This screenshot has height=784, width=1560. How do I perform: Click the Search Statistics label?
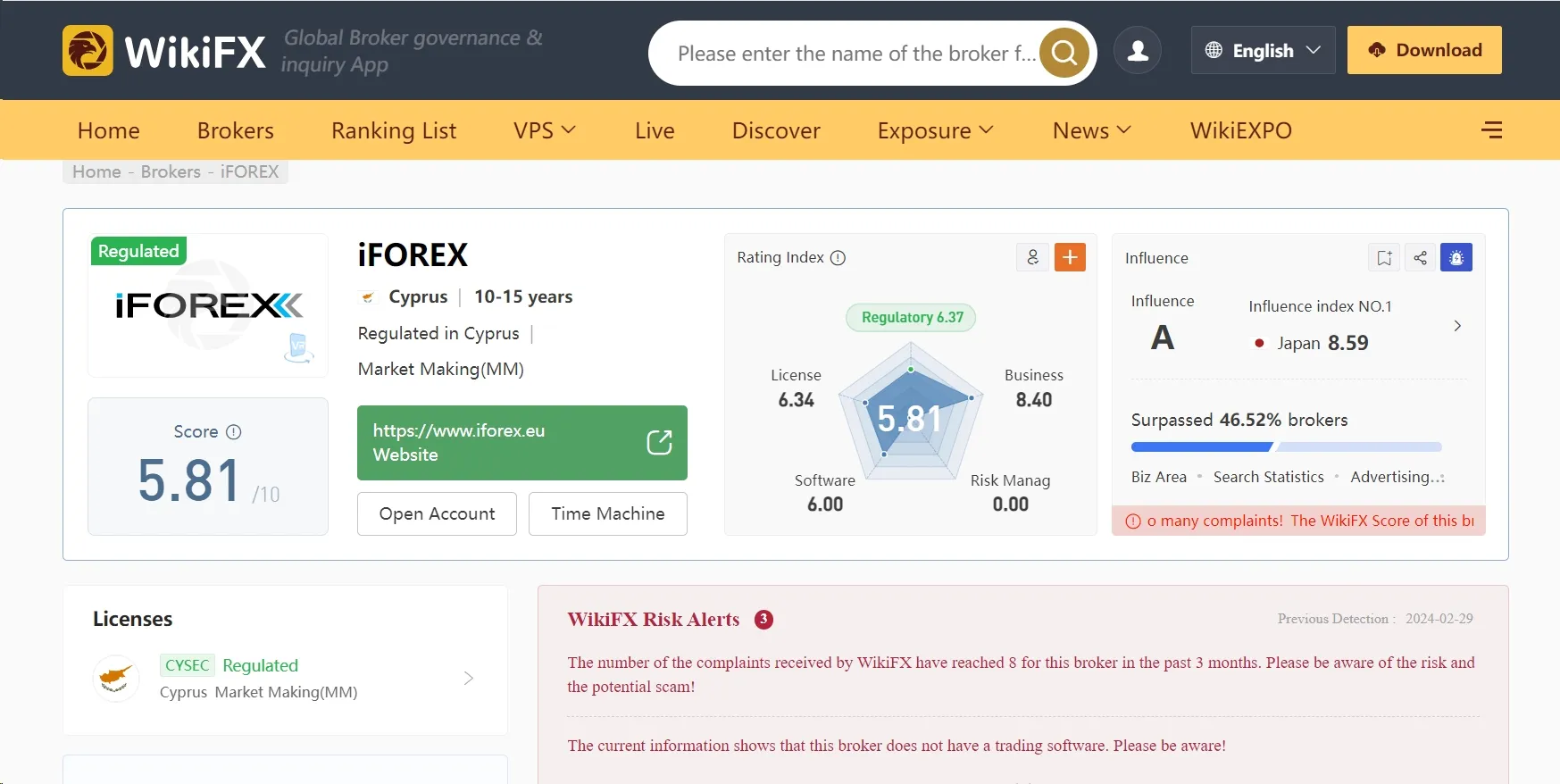coord(1268,477)
